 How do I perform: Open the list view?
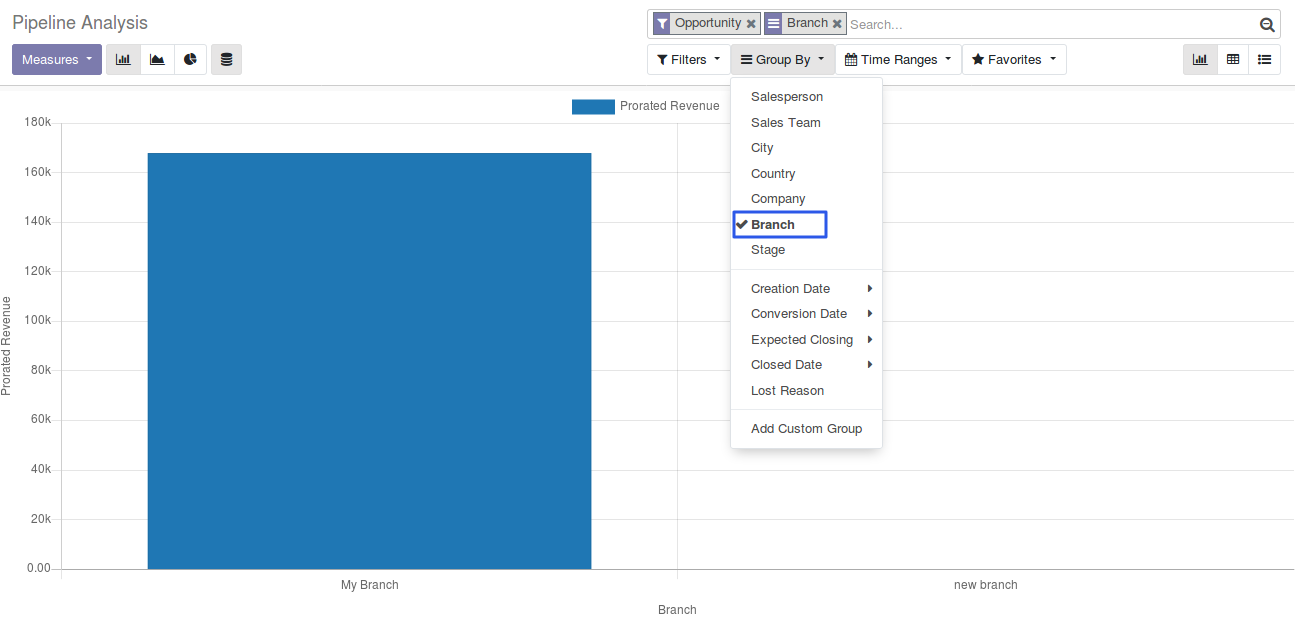[x=1265, y=60]
